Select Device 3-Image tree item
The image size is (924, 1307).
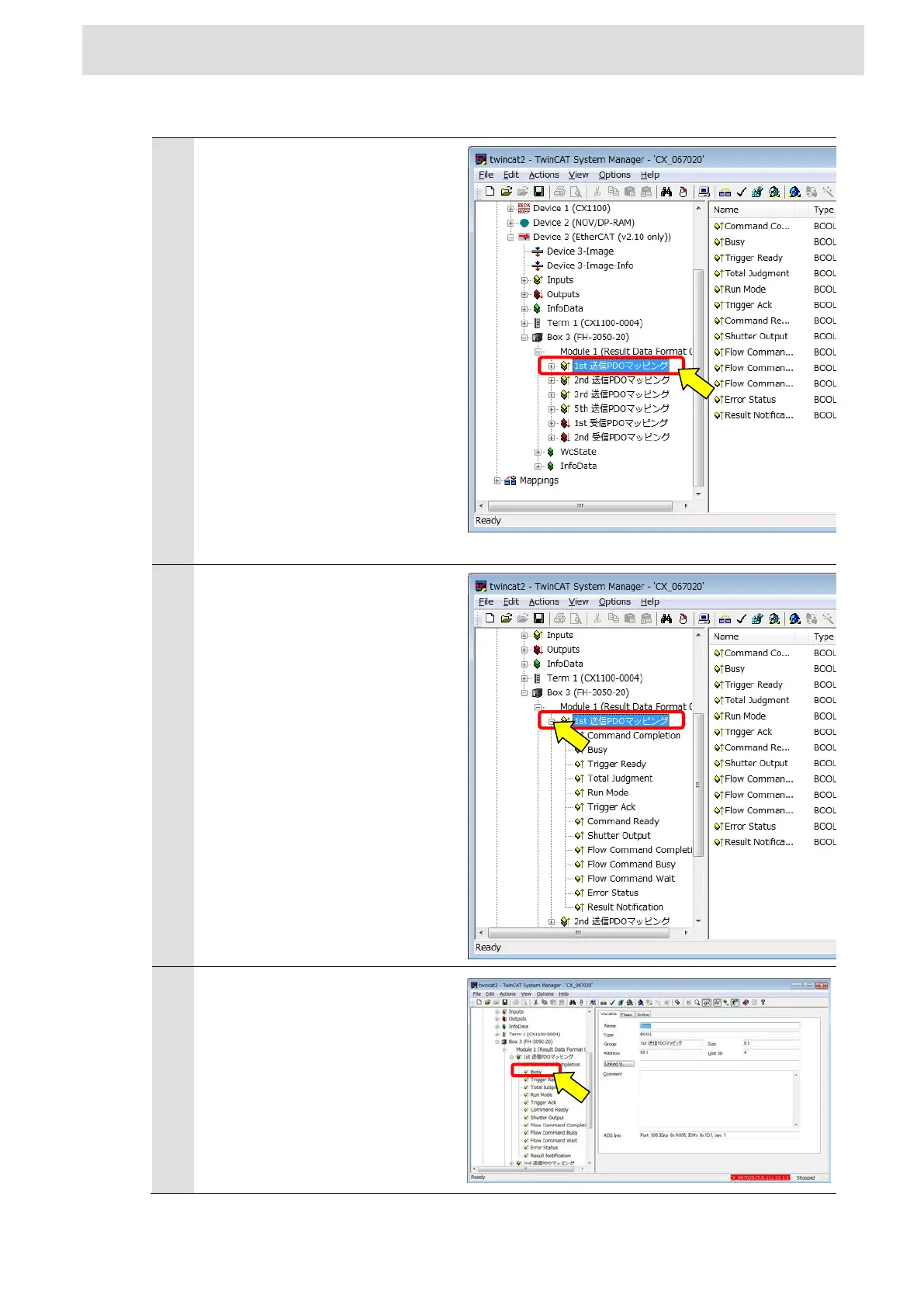pyautogui.click(x=580, y=251)
